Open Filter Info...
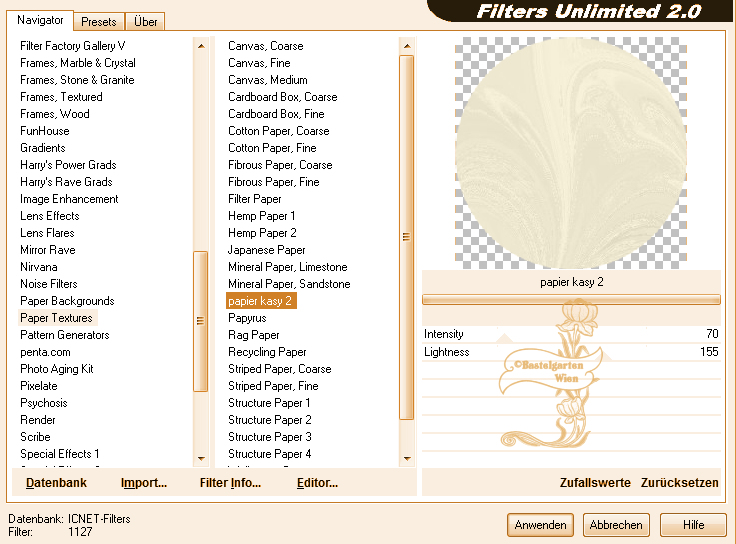The height and width of the screenshot is (544, 736). 230,483
